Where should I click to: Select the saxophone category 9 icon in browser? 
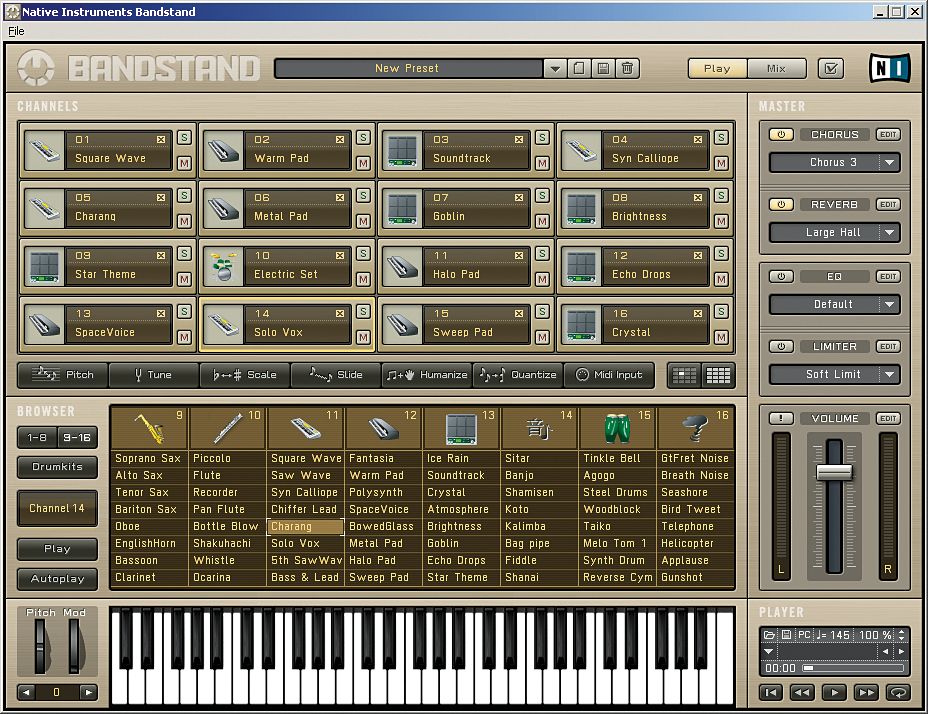click(149, 427)
